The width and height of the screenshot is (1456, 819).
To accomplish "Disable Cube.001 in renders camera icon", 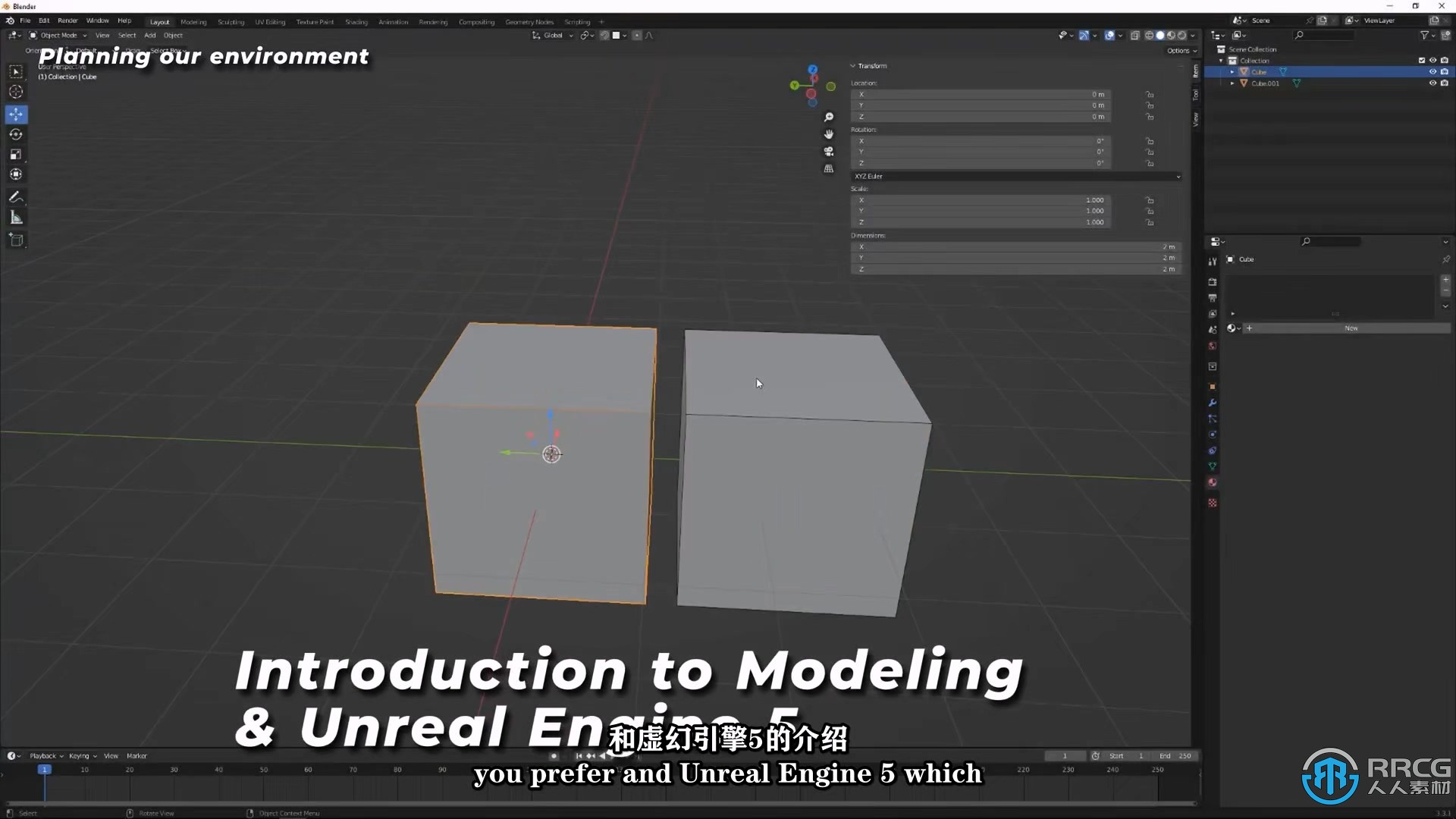I will coord(1444,83).
